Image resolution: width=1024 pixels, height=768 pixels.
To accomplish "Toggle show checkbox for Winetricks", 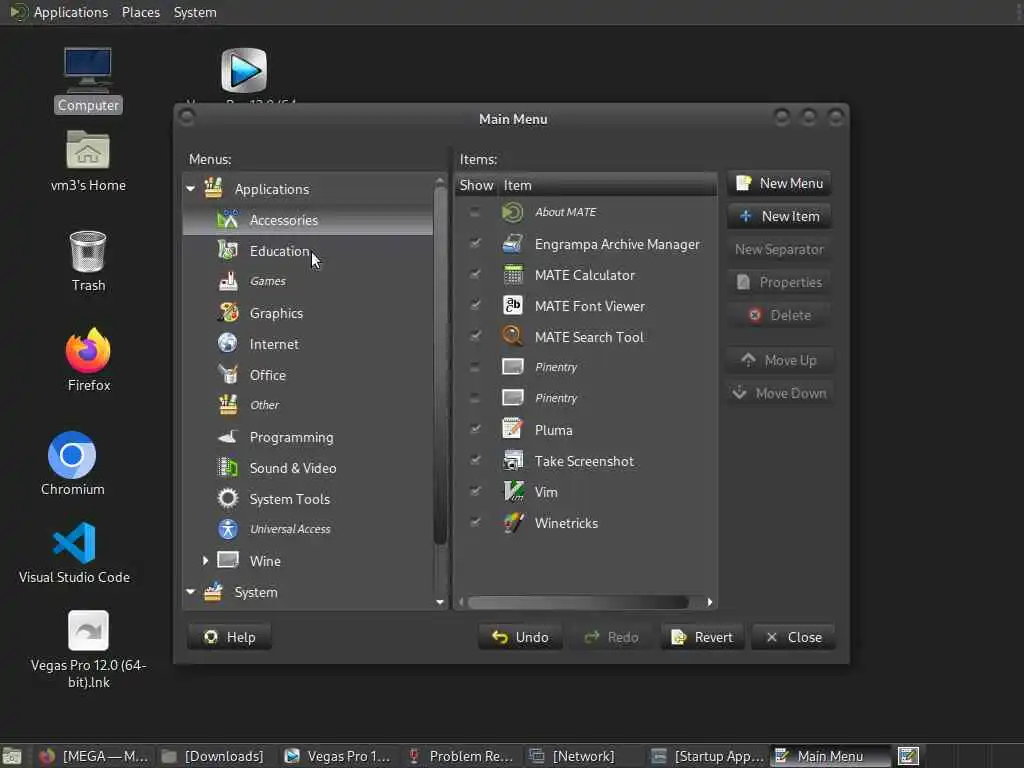I will (x=475, y=523).
